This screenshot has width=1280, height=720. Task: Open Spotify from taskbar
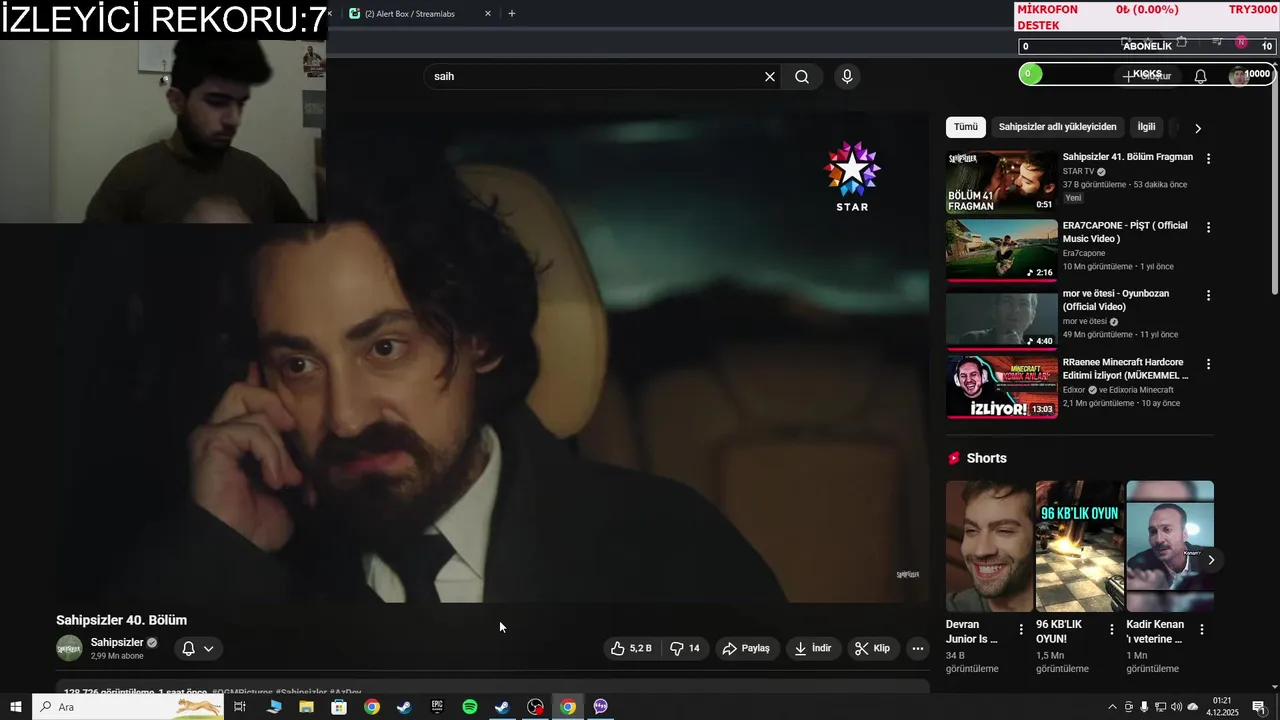click(470, 707)
